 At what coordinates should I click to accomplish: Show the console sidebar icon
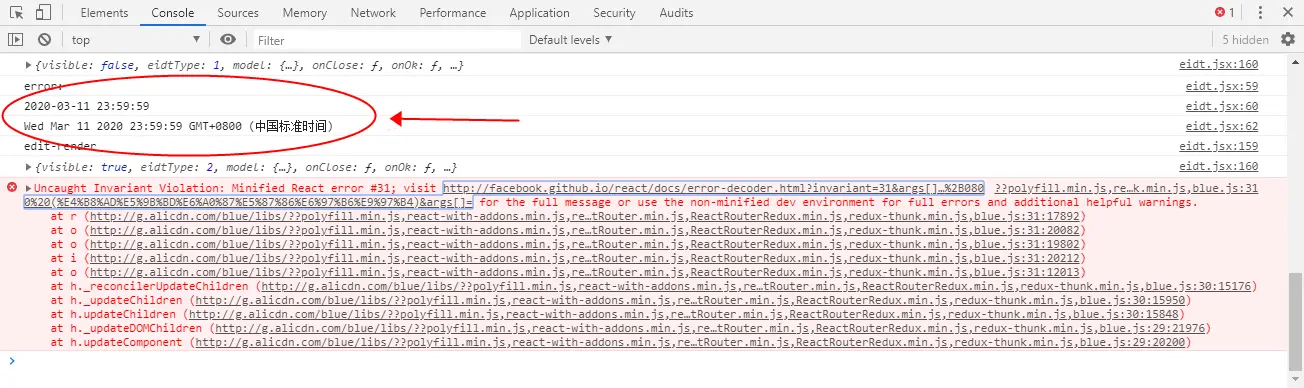tap(16, 39)
